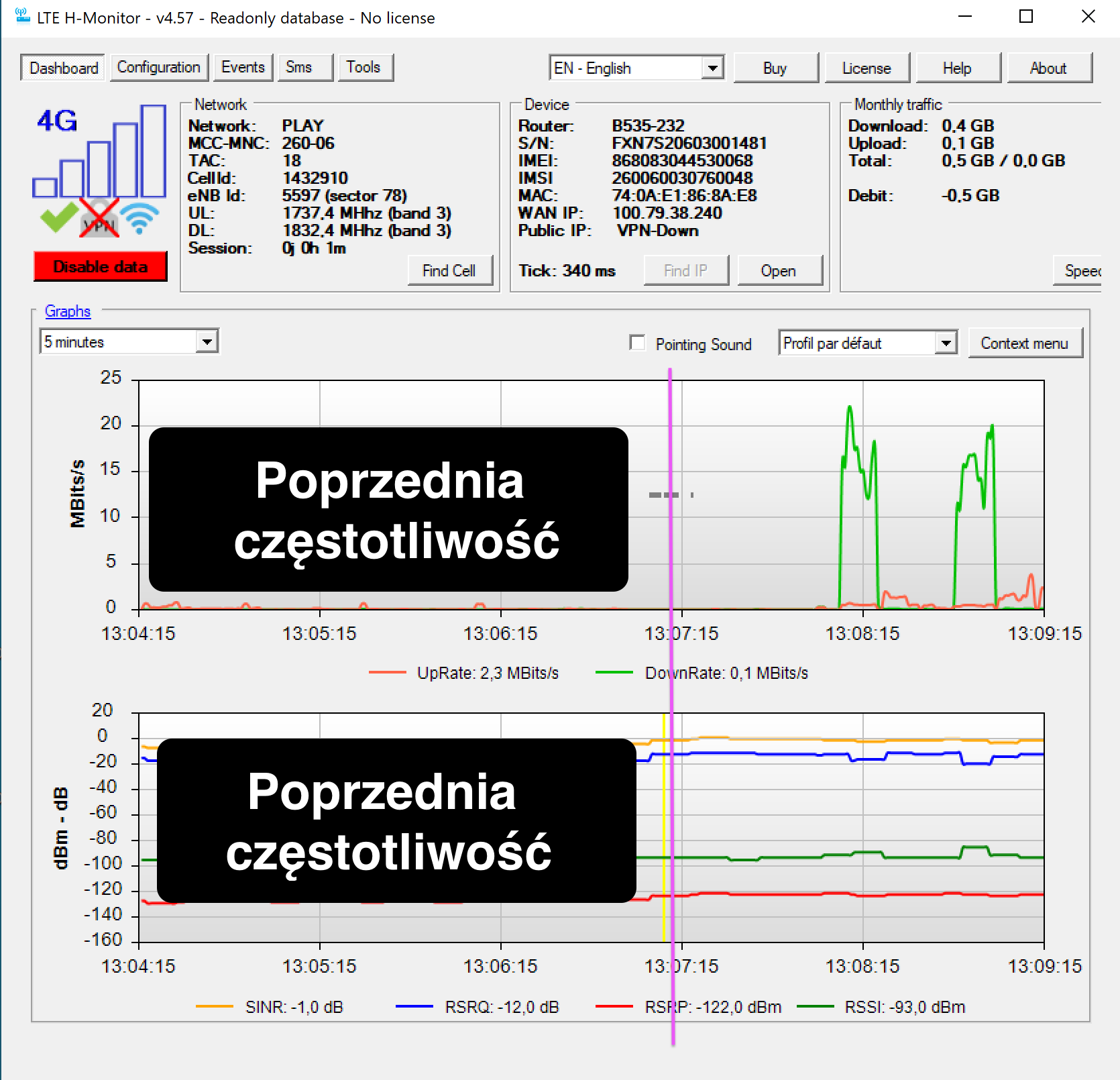Click the crossed-out VPN lock icon
This screenshot has height=1080, width=1120.
pos(99,217)
